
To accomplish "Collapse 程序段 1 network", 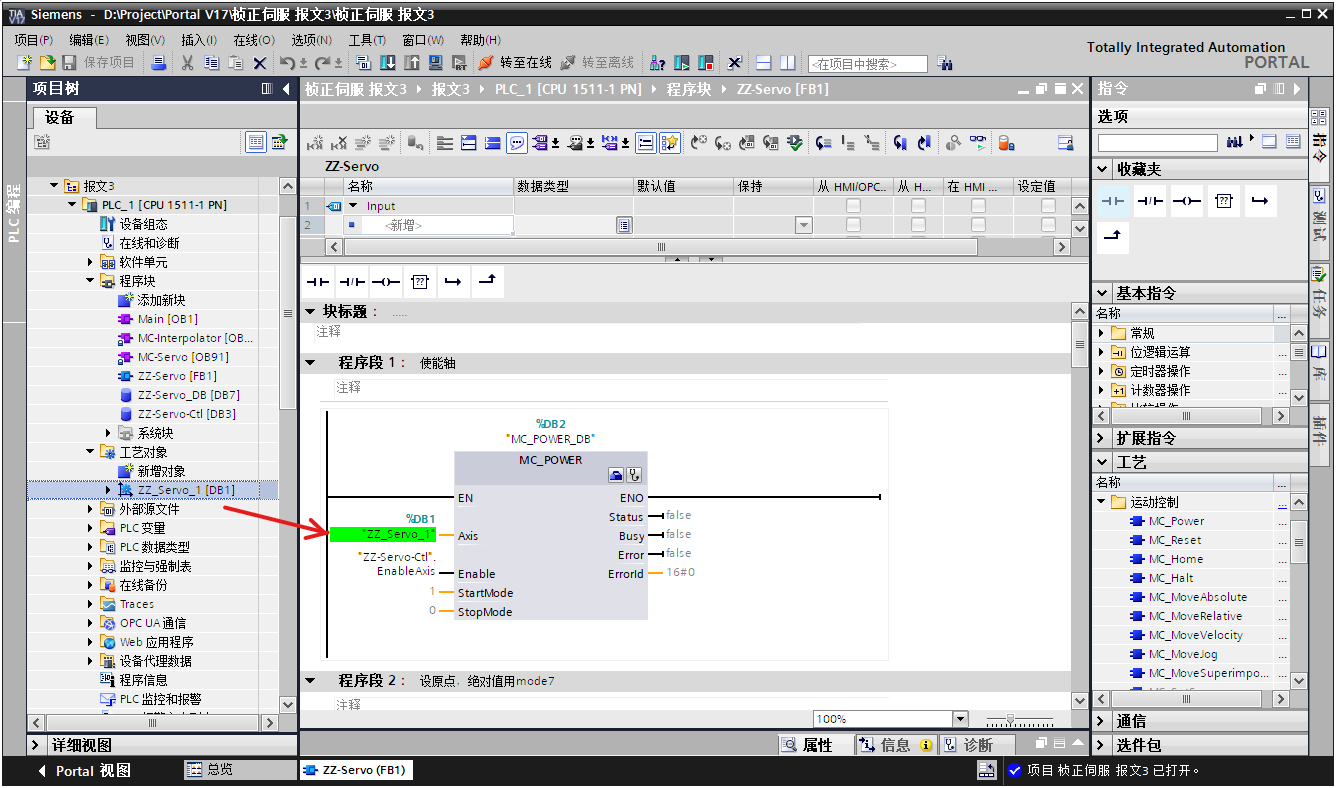I will 311,363.
